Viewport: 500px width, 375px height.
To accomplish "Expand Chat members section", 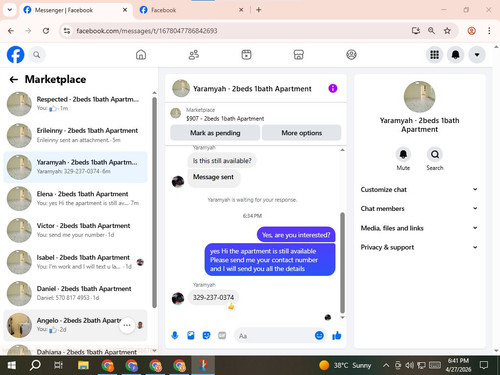I will pos(419,208).
